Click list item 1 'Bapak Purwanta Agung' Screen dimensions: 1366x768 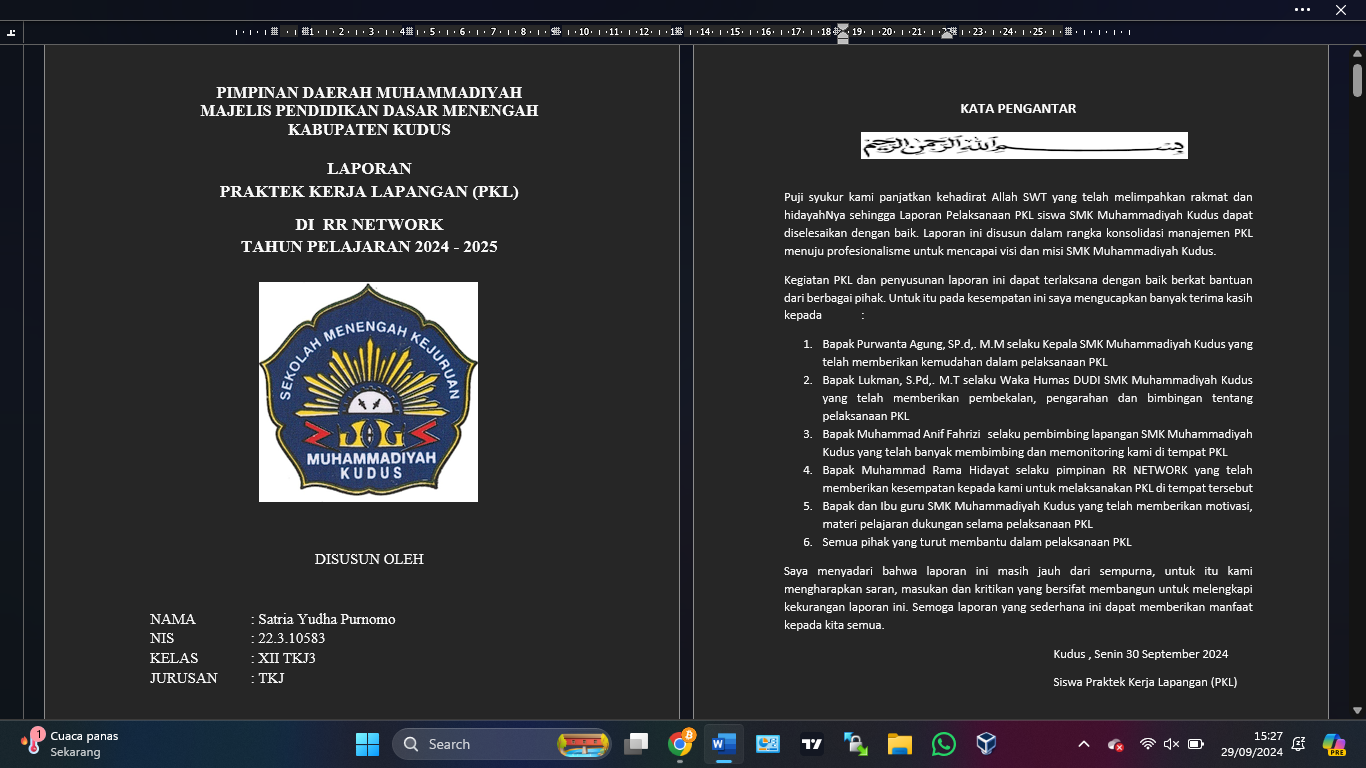[x=1037, y=353]
